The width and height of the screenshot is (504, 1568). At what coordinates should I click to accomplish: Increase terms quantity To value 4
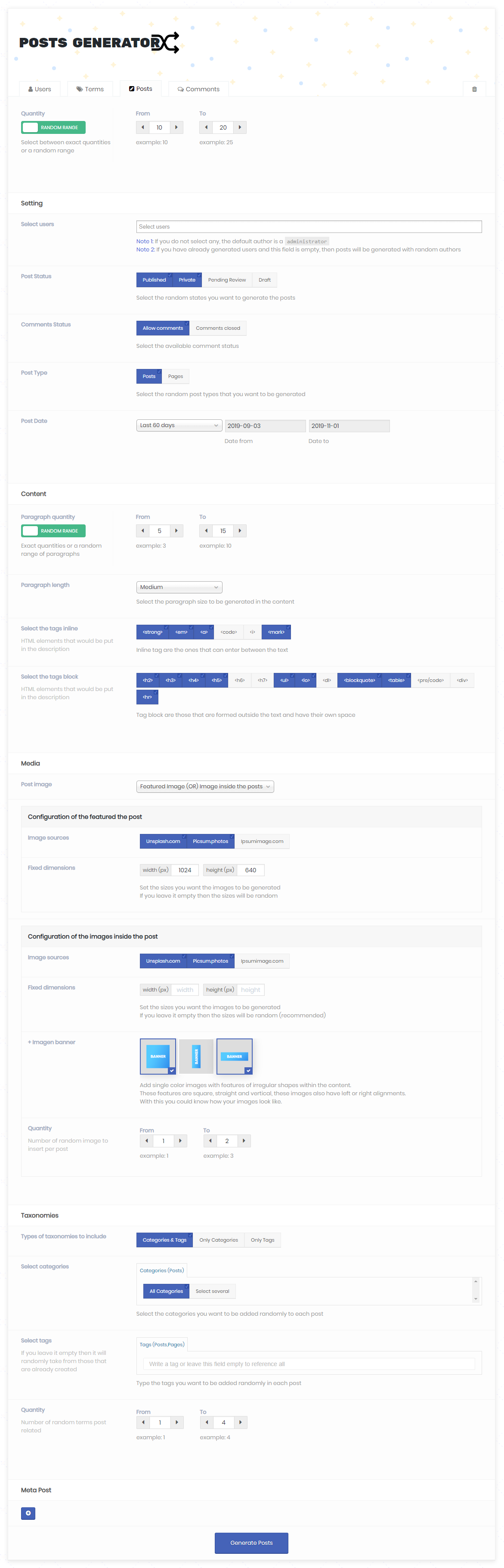241,1422
